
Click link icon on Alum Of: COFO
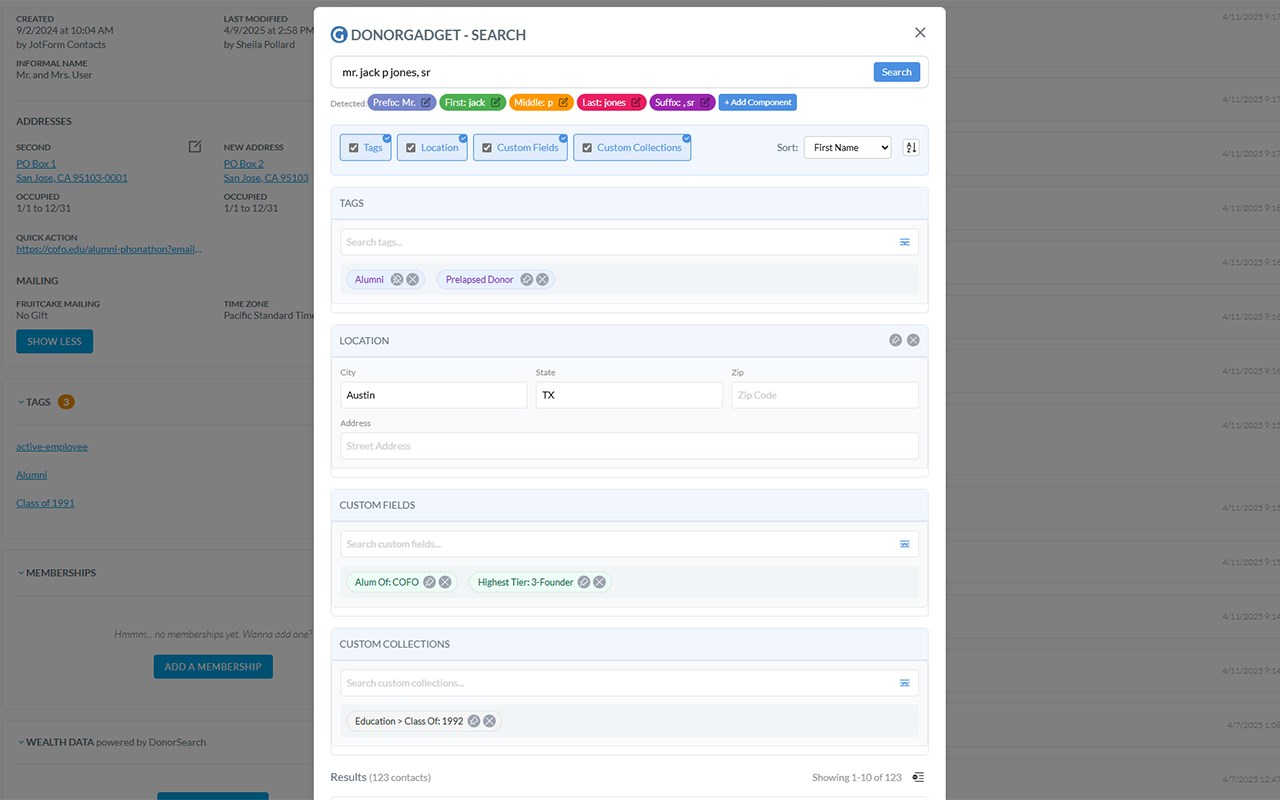click(430, 582)
